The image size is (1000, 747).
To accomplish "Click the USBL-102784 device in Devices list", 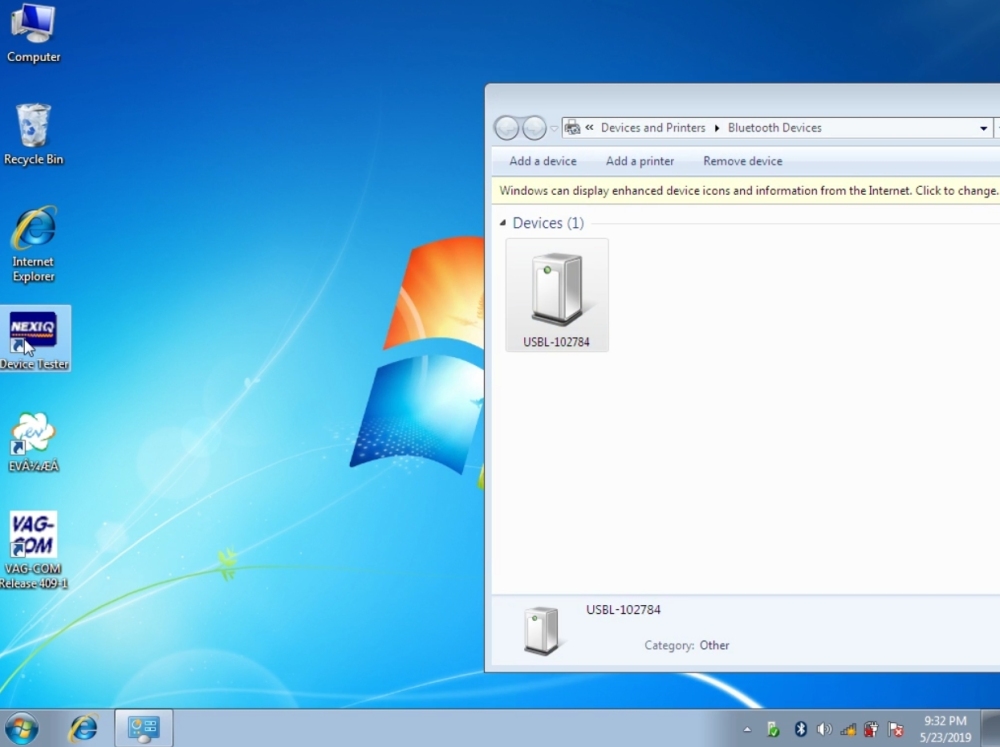I will point(557,295).
